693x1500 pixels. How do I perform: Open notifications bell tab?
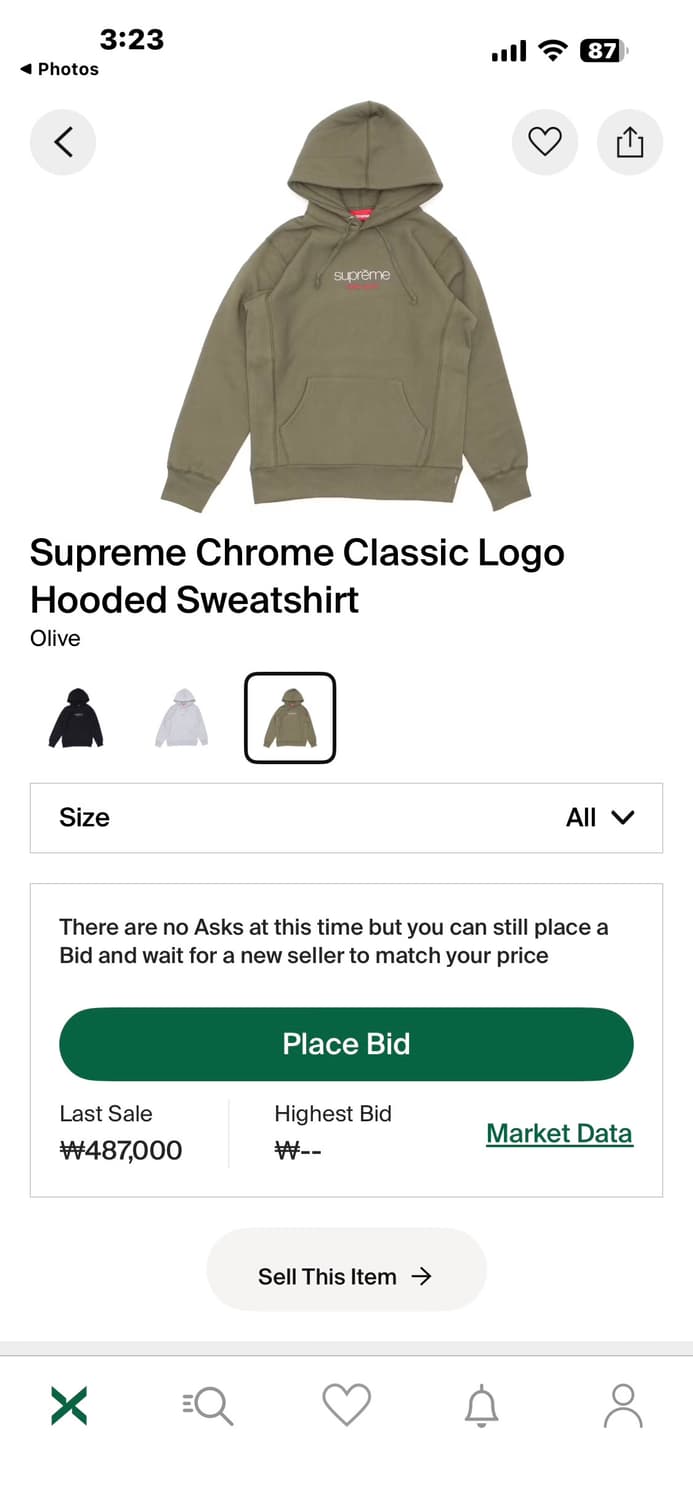[x=482, y=1406]
